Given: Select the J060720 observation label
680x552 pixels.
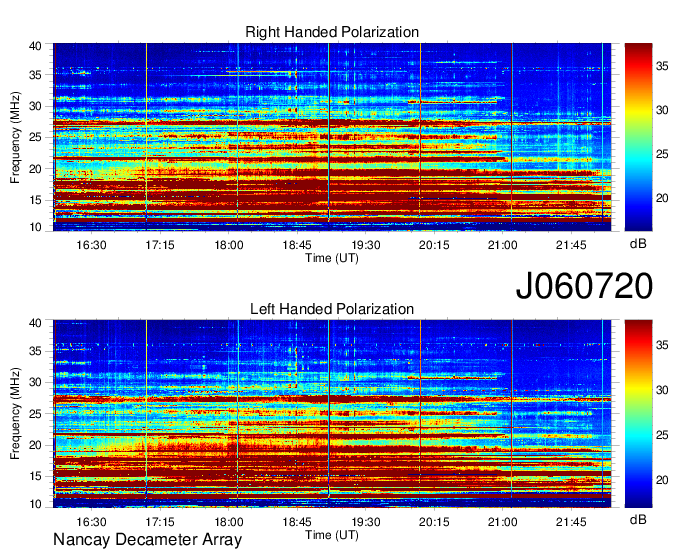Looking at the screenshot, I should click(x=584, y=286).
